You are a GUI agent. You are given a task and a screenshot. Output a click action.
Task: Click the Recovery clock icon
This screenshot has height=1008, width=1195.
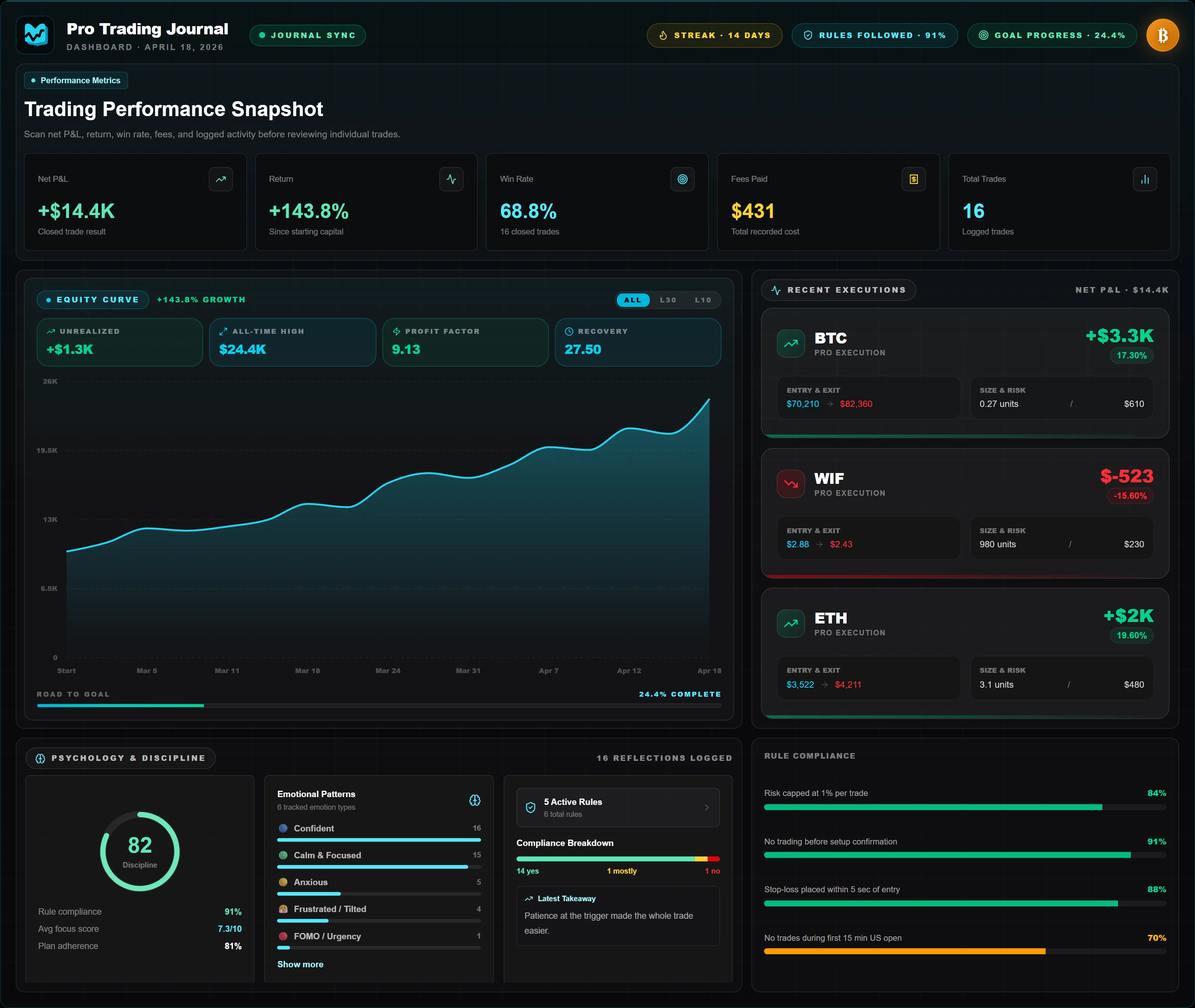click(x=569, y=332)
